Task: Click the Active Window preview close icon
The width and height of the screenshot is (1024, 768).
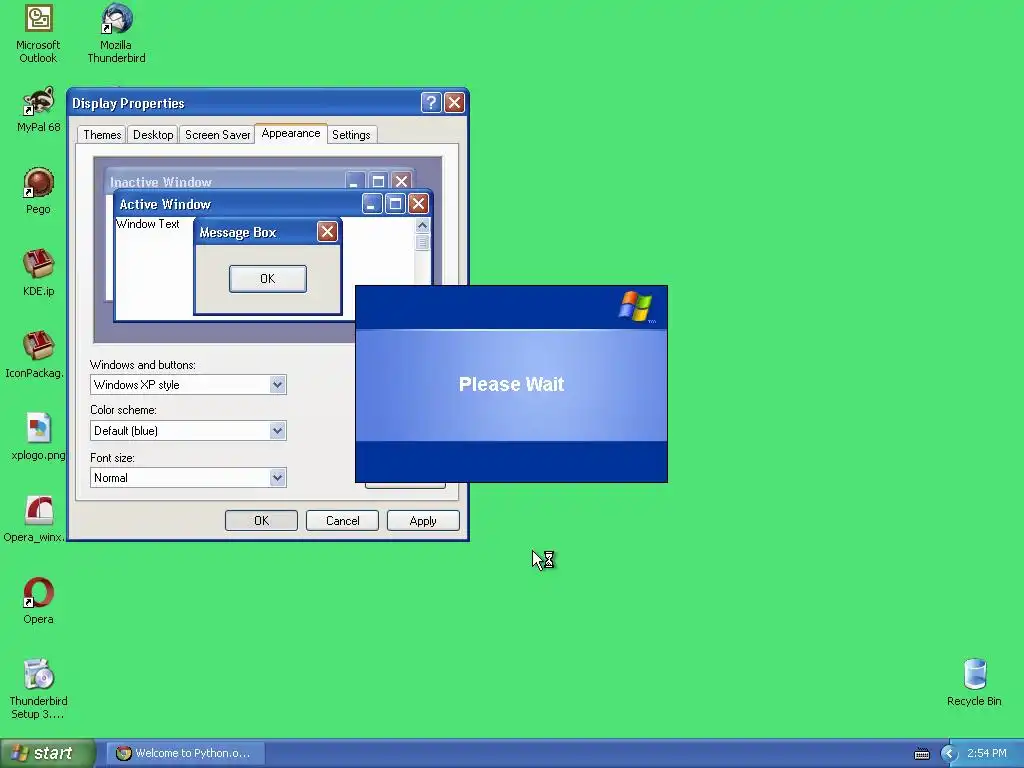Action: [419, 204]
